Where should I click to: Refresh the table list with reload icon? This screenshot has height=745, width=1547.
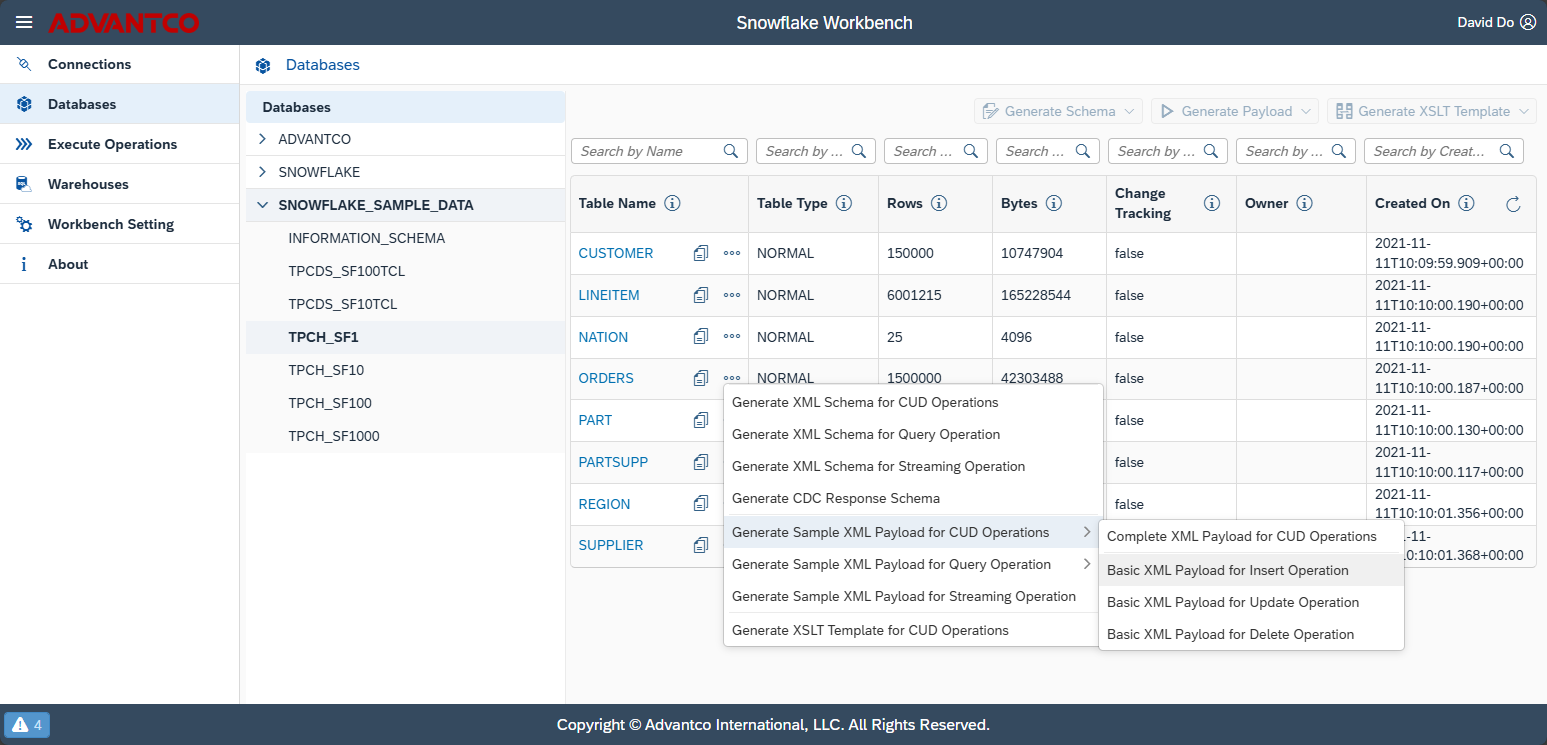click(1513, 204)
